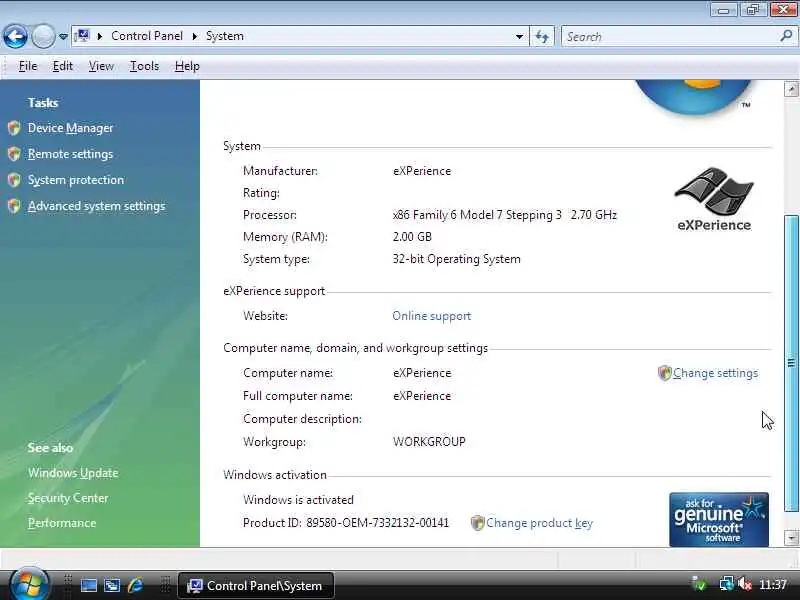This screenshot has height=600, width=800.
Task: Refresh the page with the Refresh button
Action: click(542, 36)
